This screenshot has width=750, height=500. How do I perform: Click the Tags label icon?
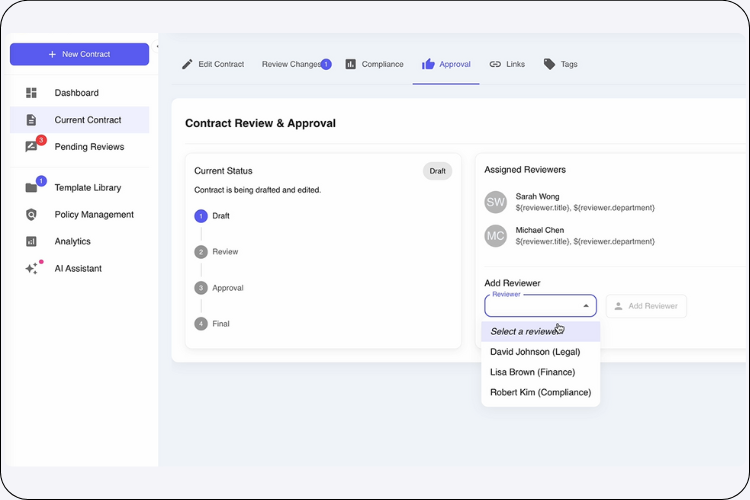coord(549,64)
